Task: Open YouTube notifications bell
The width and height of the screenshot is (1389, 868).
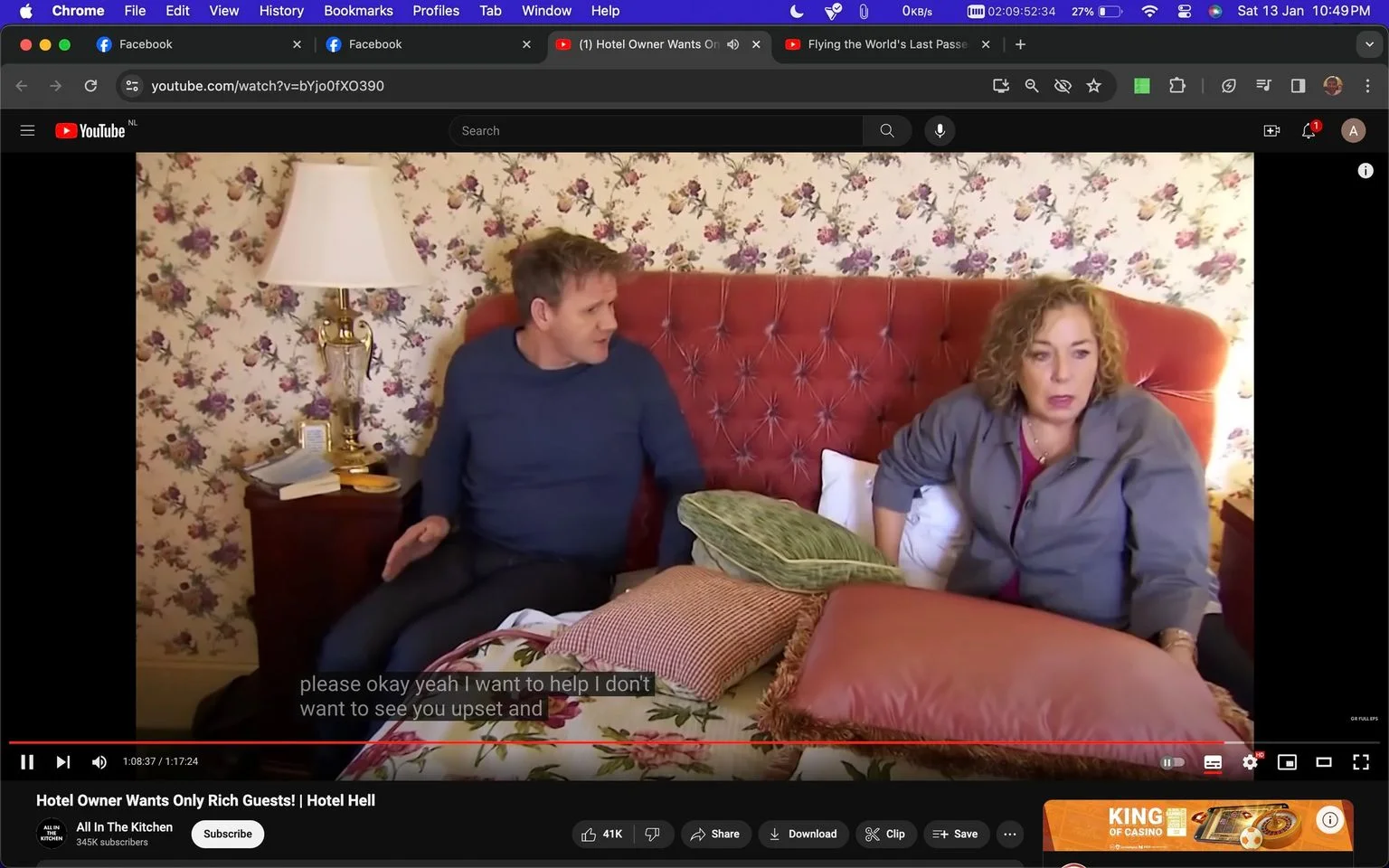Action: 1309,131
